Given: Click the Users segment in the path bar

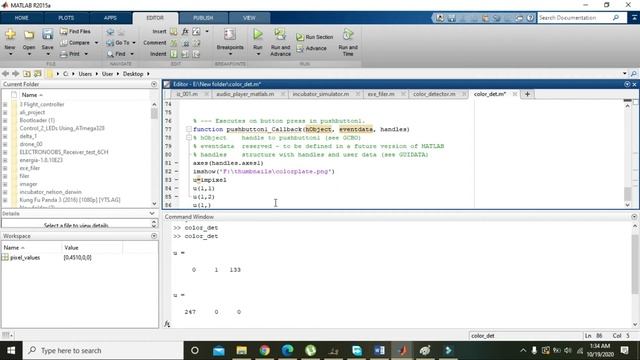Looking at the screenshot, I should tap(85, 74).
